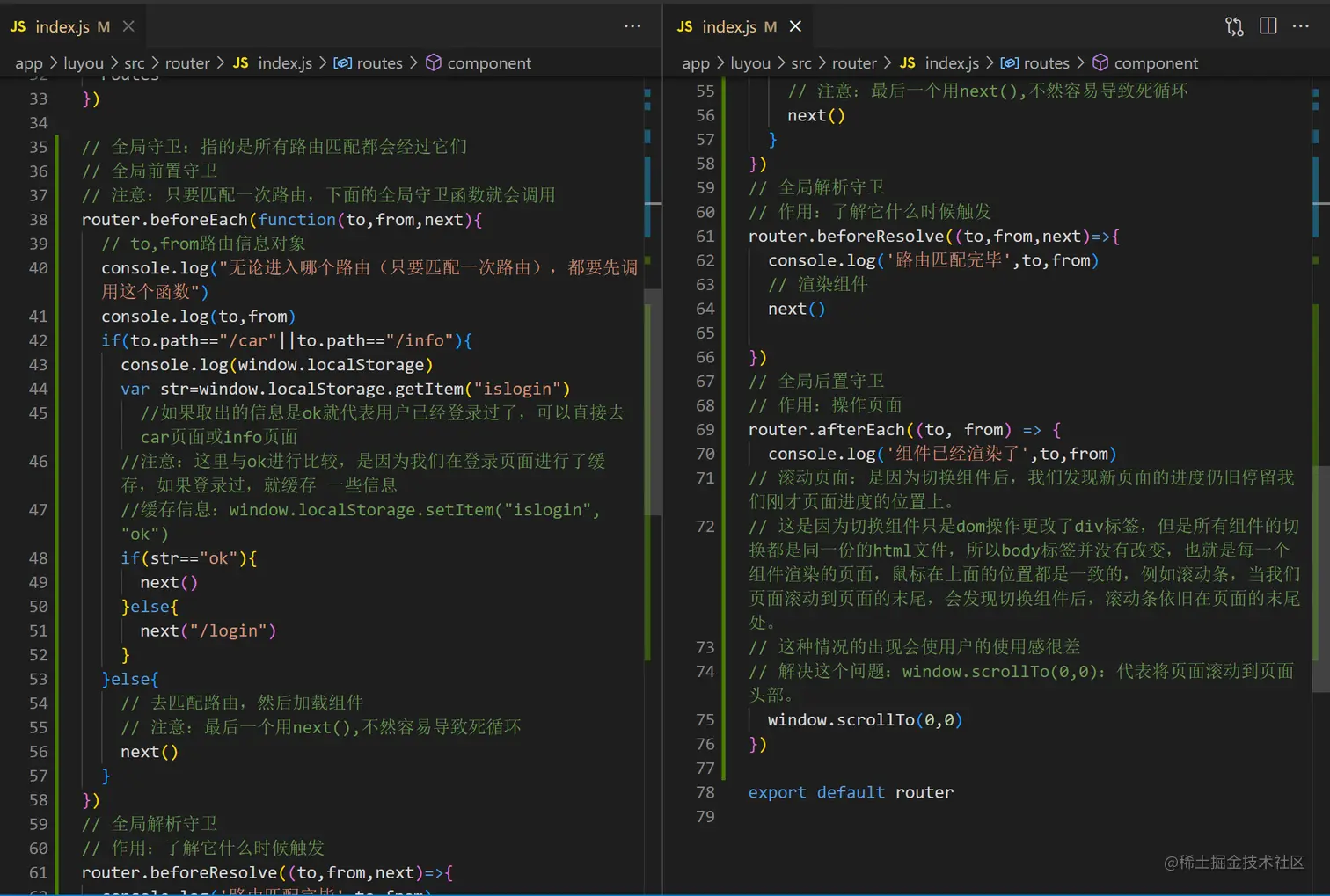Click the right editor vertical scrollbar thumb
1330x896 pixels.
tap(1321, 579)
